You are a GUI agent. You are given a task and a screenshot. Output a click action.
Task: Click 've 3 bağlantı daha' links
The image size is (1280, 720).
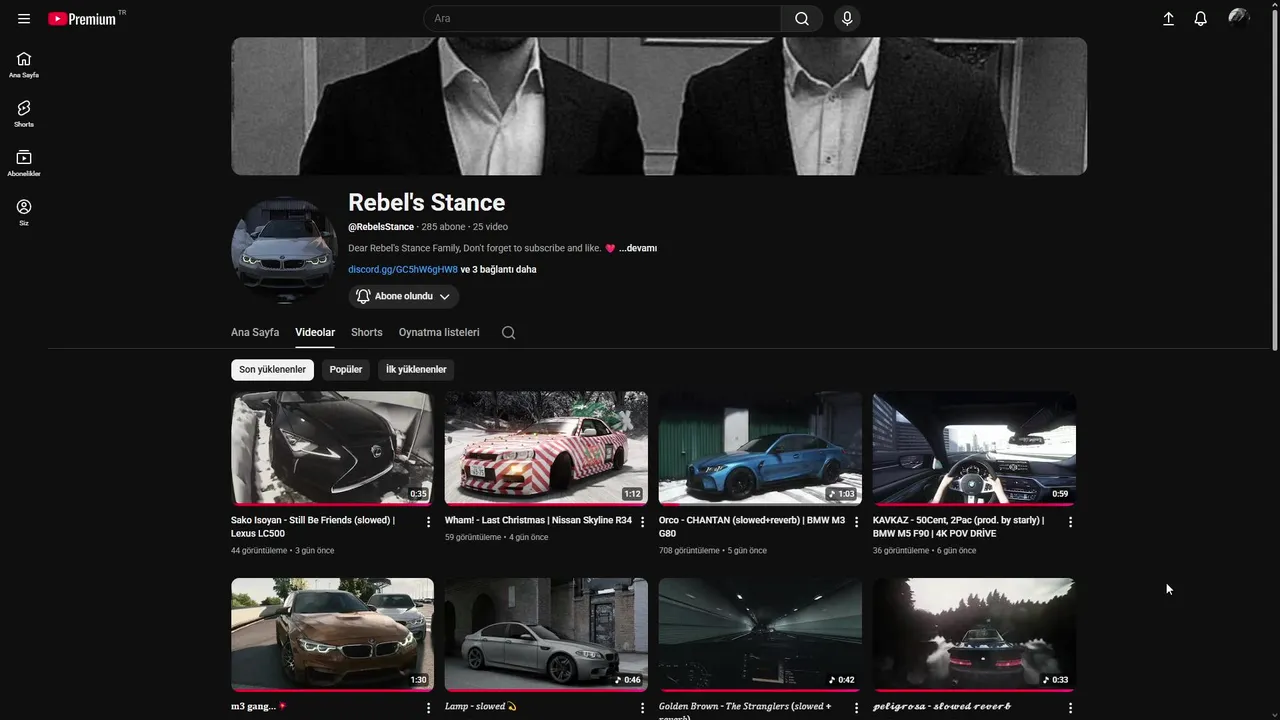(x=499, y=269)
